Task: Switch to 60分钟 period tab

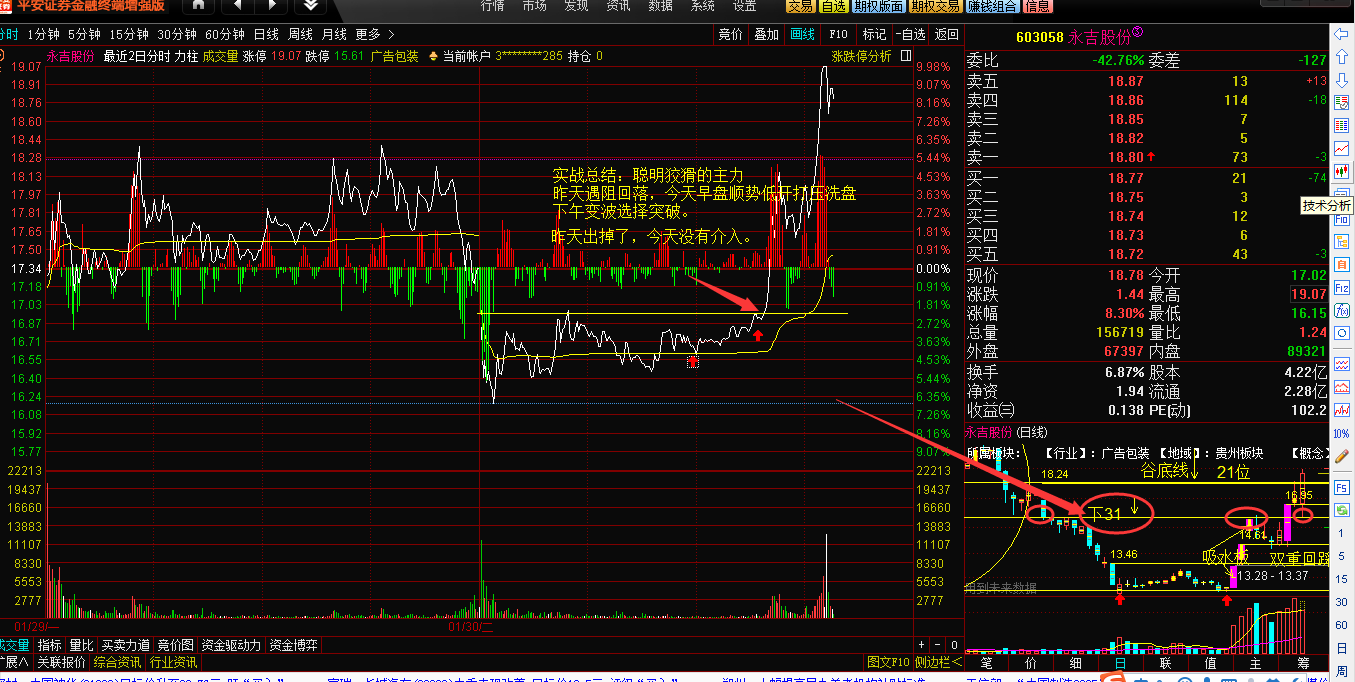Action: click(x=224, y=34)
